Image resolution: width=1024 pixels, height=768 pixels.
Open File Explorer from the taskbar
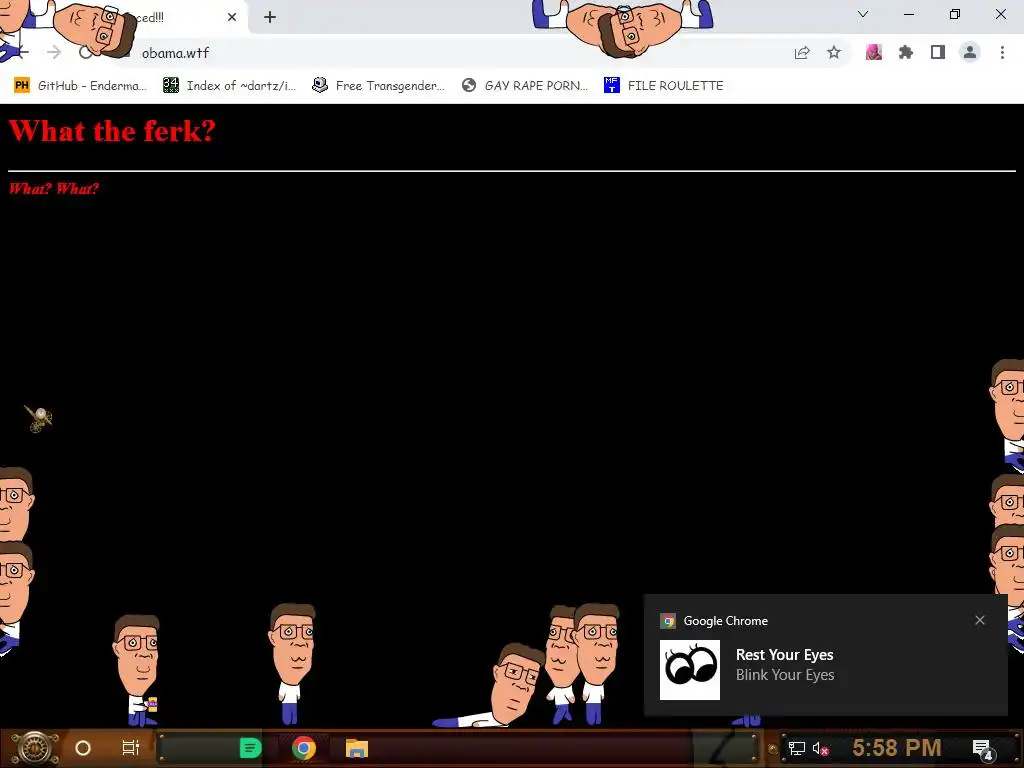point(357,748)
